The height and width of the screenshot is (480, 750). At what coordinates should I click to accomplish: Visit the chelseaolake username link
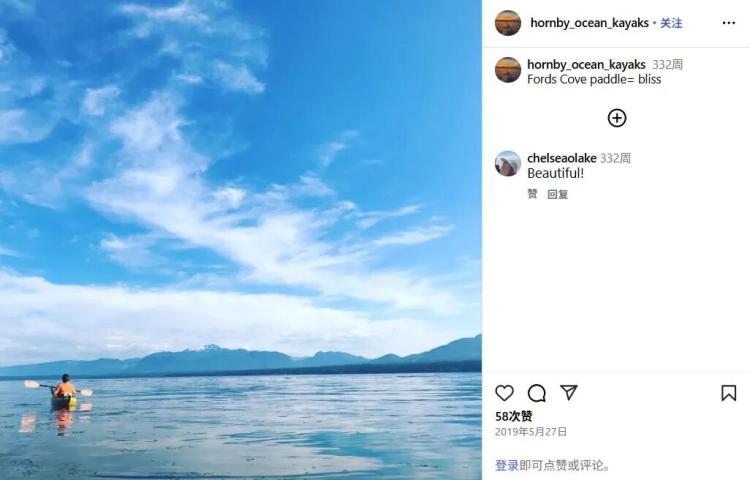[x=562, y=158]
